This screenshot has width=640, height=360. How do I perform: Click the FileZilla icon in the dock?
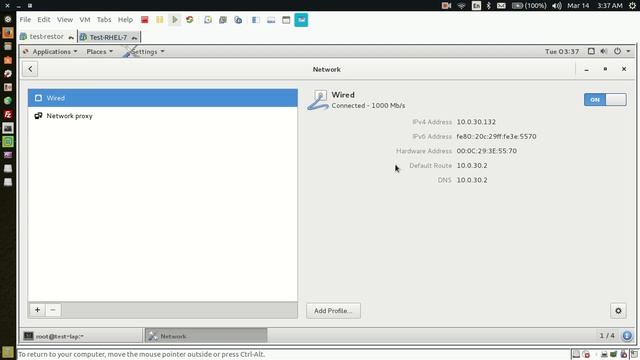pos(8,115)
